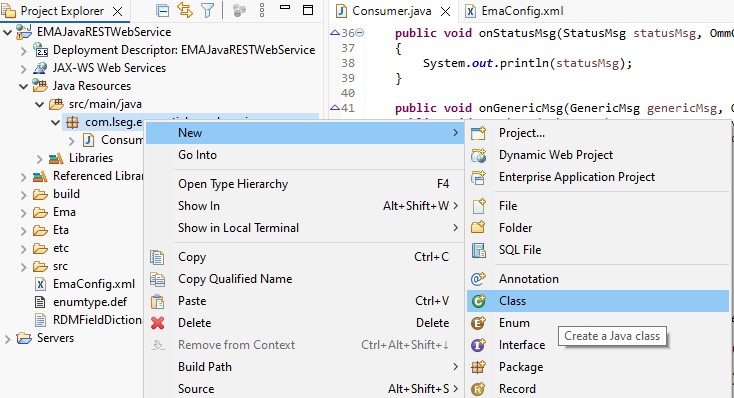Viewport: 734px width, 398px height.
Task: Expand the Libraries node
Action: coord(40,159)
